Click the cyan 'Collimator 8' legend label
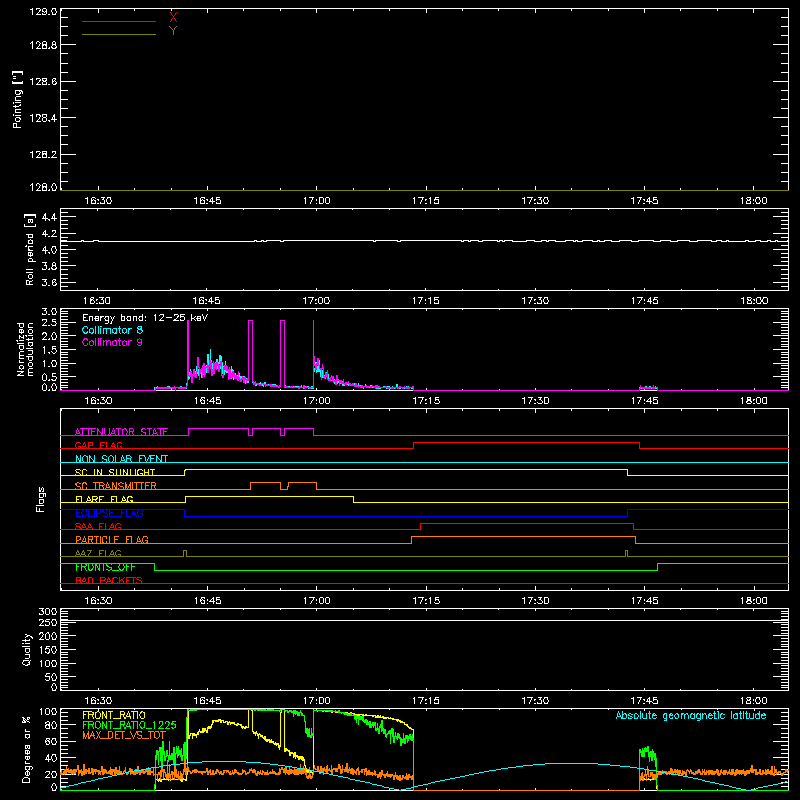The height and width of the screenshot is (800, 800). coord(112,330)
